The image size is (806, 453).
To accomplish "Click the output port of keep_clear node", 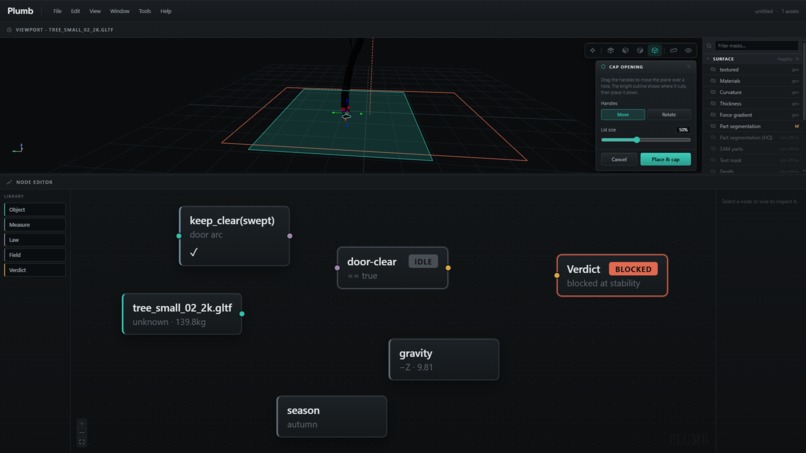I will 290,236.
